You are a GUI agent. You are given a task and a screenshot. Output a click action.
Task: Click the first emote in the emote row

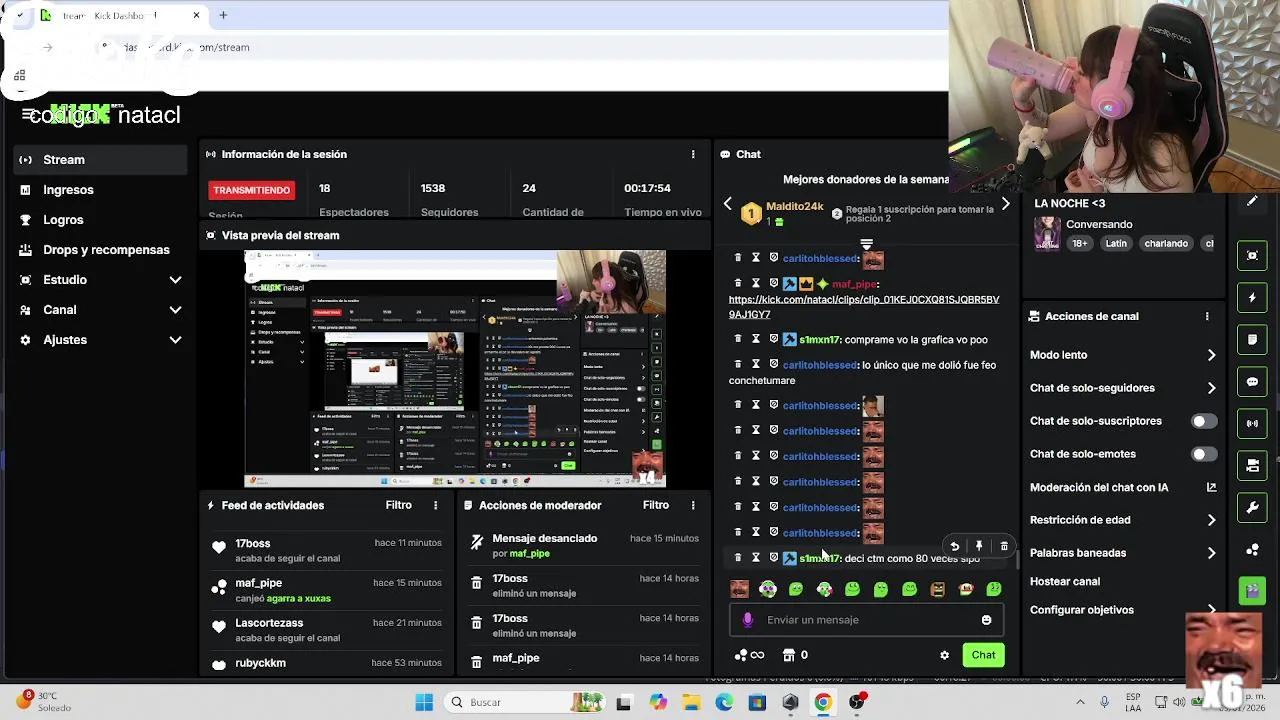point(739,589)
